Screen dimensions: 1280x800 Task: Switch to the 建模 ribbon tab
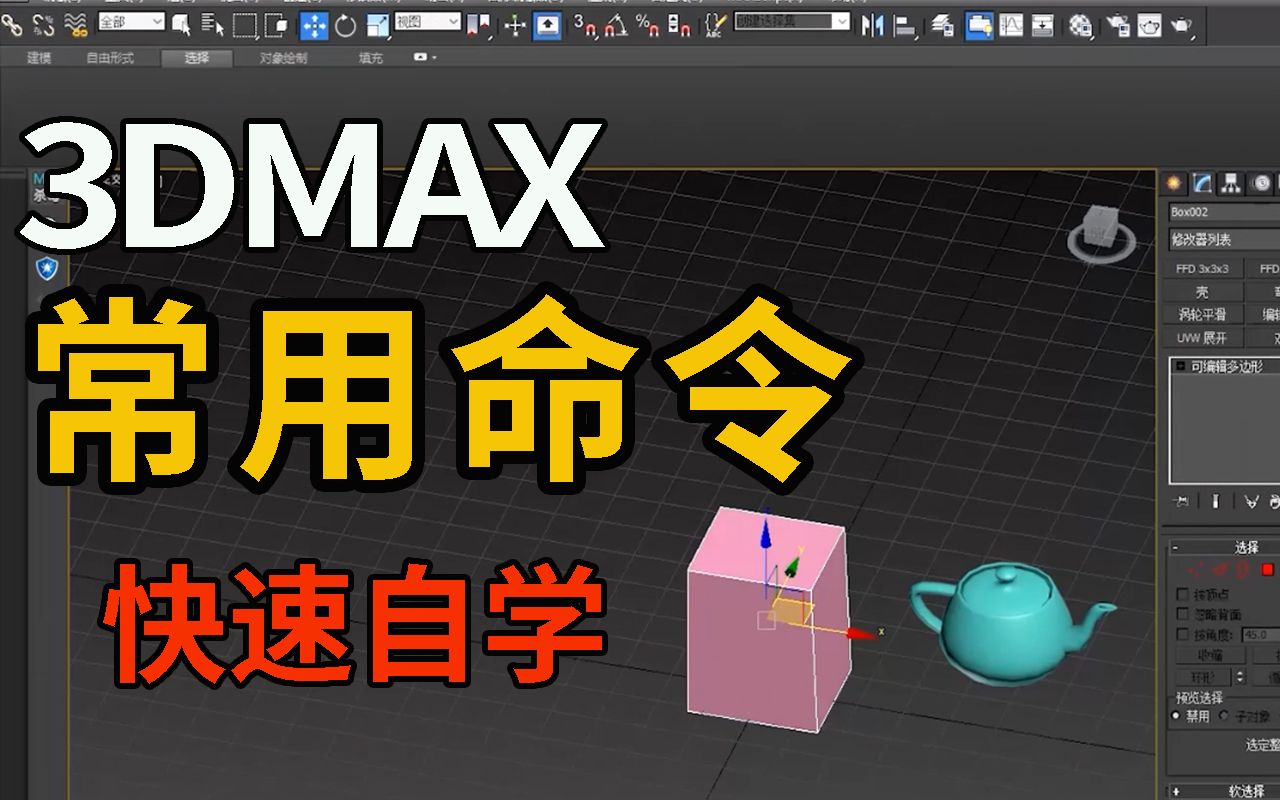[39, 58]
